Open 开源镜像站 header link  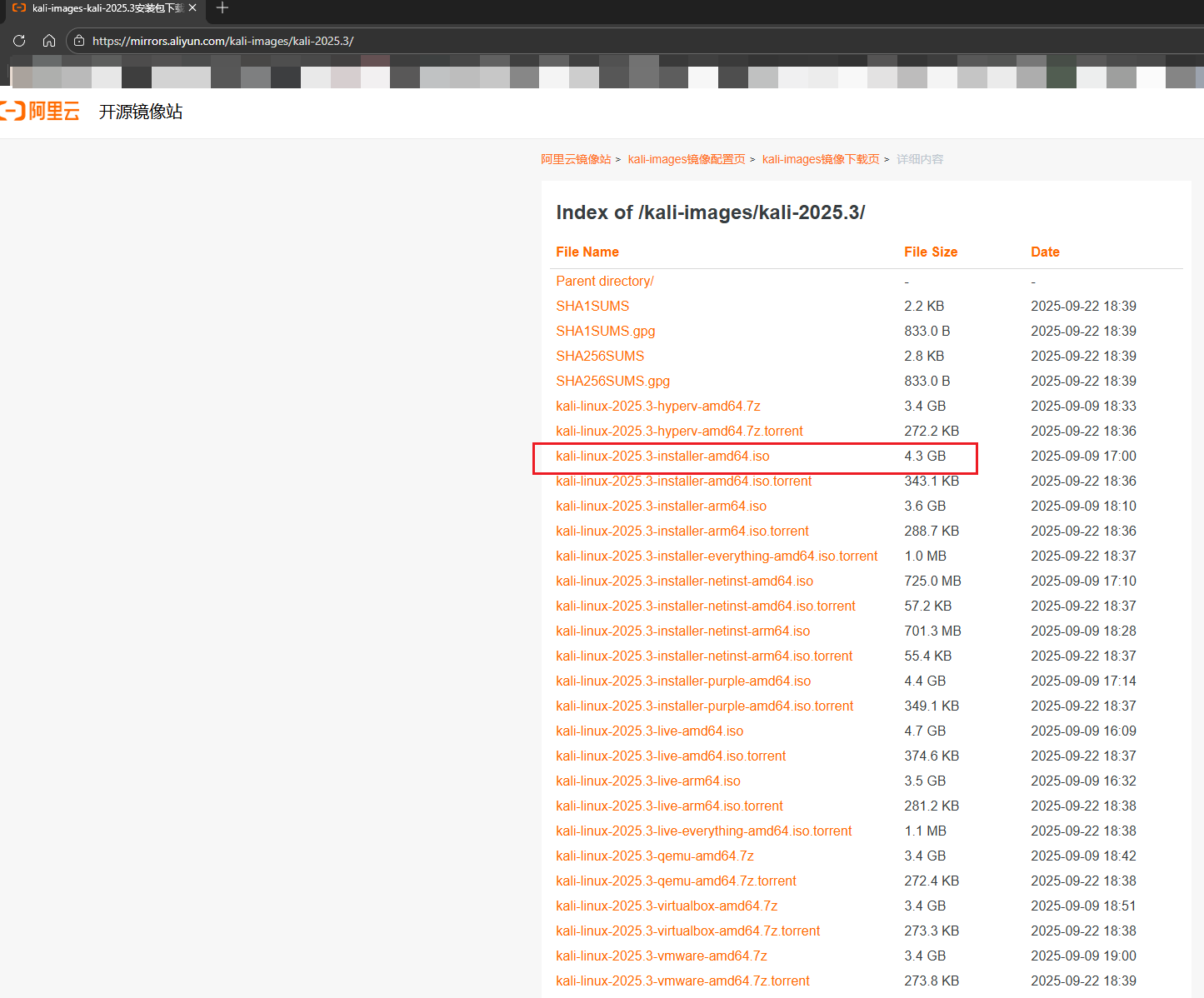pos(141,112)
